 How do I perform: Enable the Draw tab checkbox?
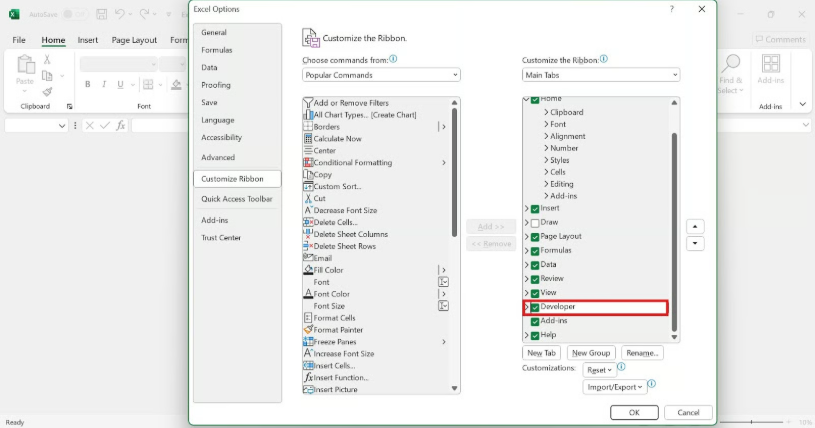tap(535, 223)
